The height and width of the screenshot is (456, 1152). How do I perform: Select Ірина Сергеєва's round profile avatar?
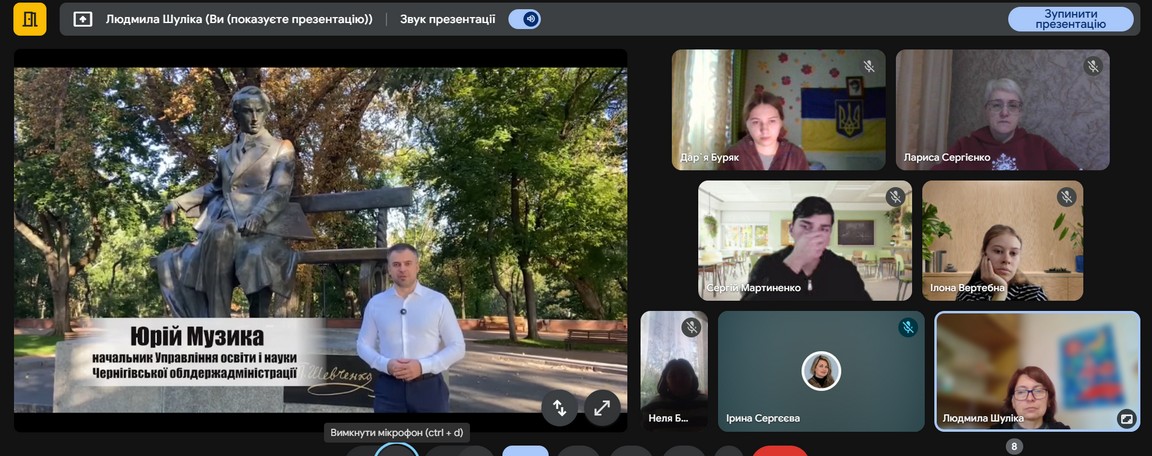[821, 371]
